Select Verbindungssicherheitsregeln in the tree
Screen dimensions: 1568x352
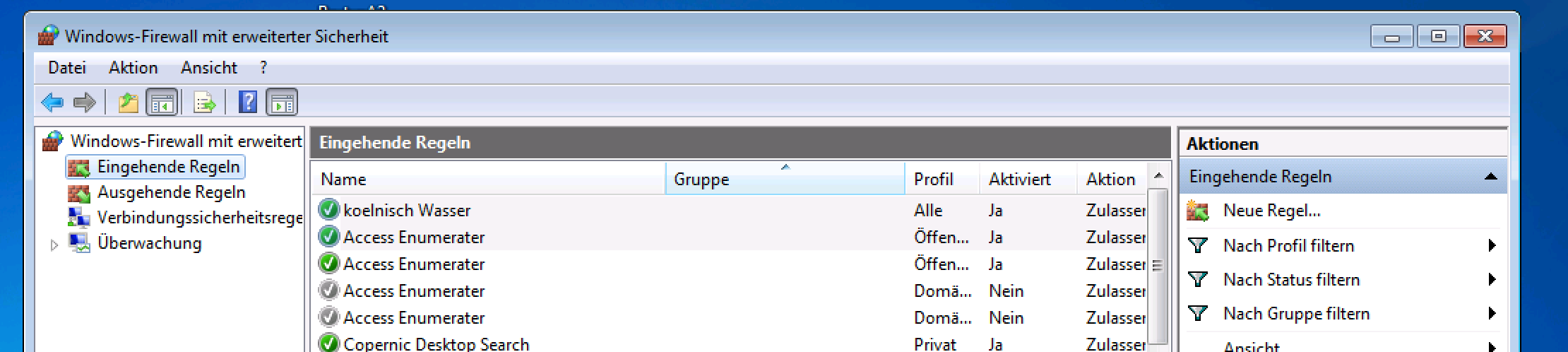point(200,218)
